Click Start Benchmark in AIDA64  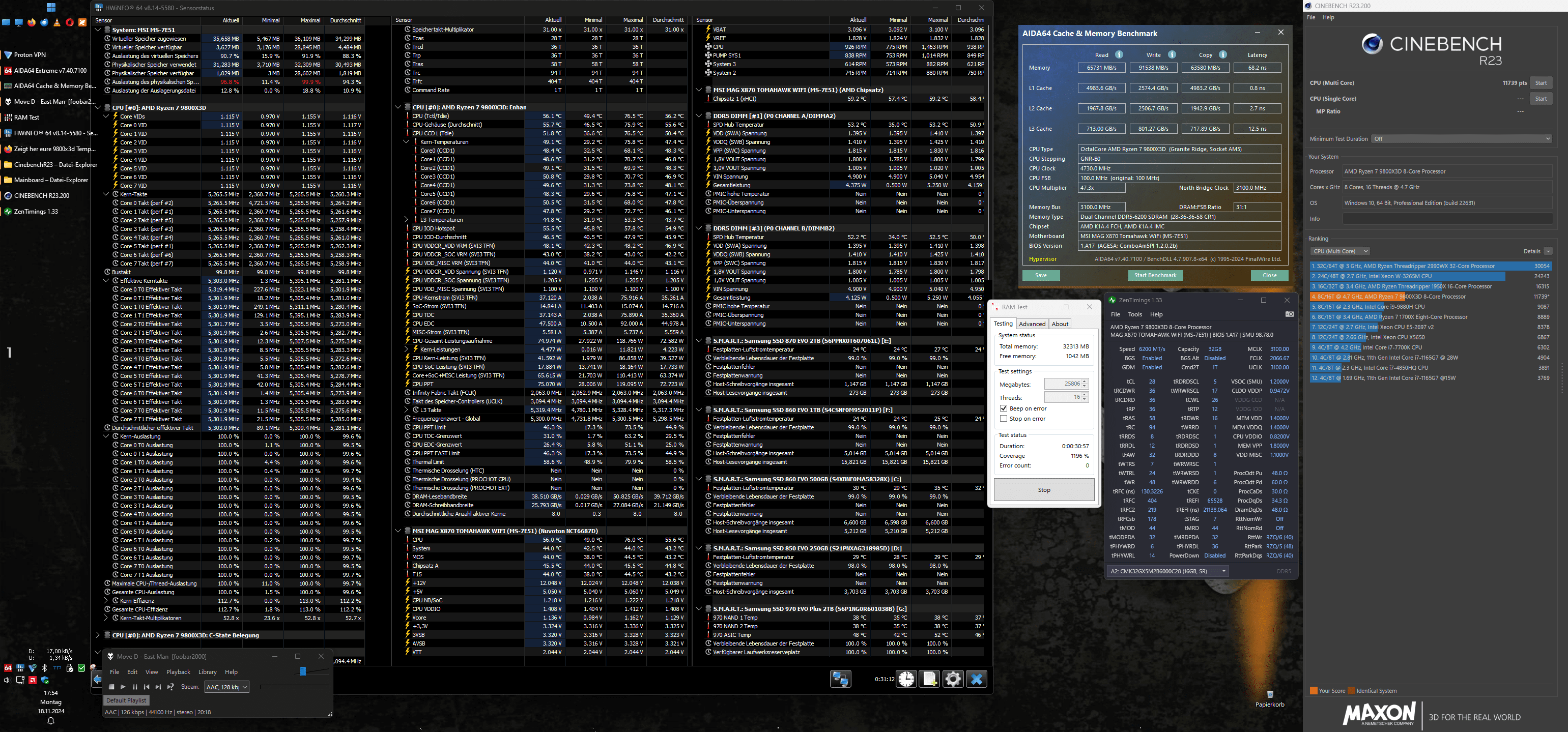pyautogui.click(x=1155, y=276)
